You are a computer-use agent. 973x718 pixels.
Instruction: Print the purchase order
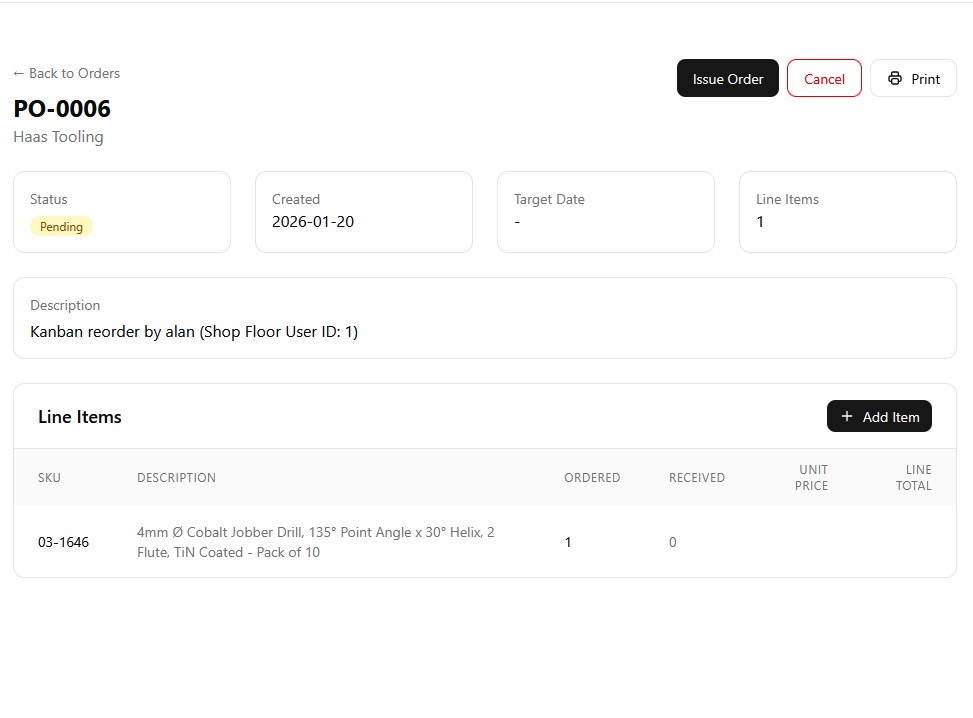tap(913, 78)
